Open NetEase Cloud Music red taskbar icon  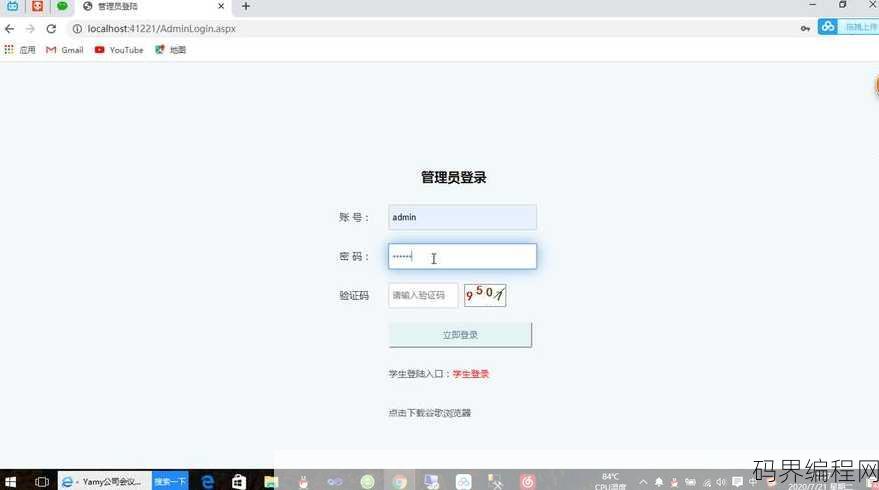click(x=528, y=482)
